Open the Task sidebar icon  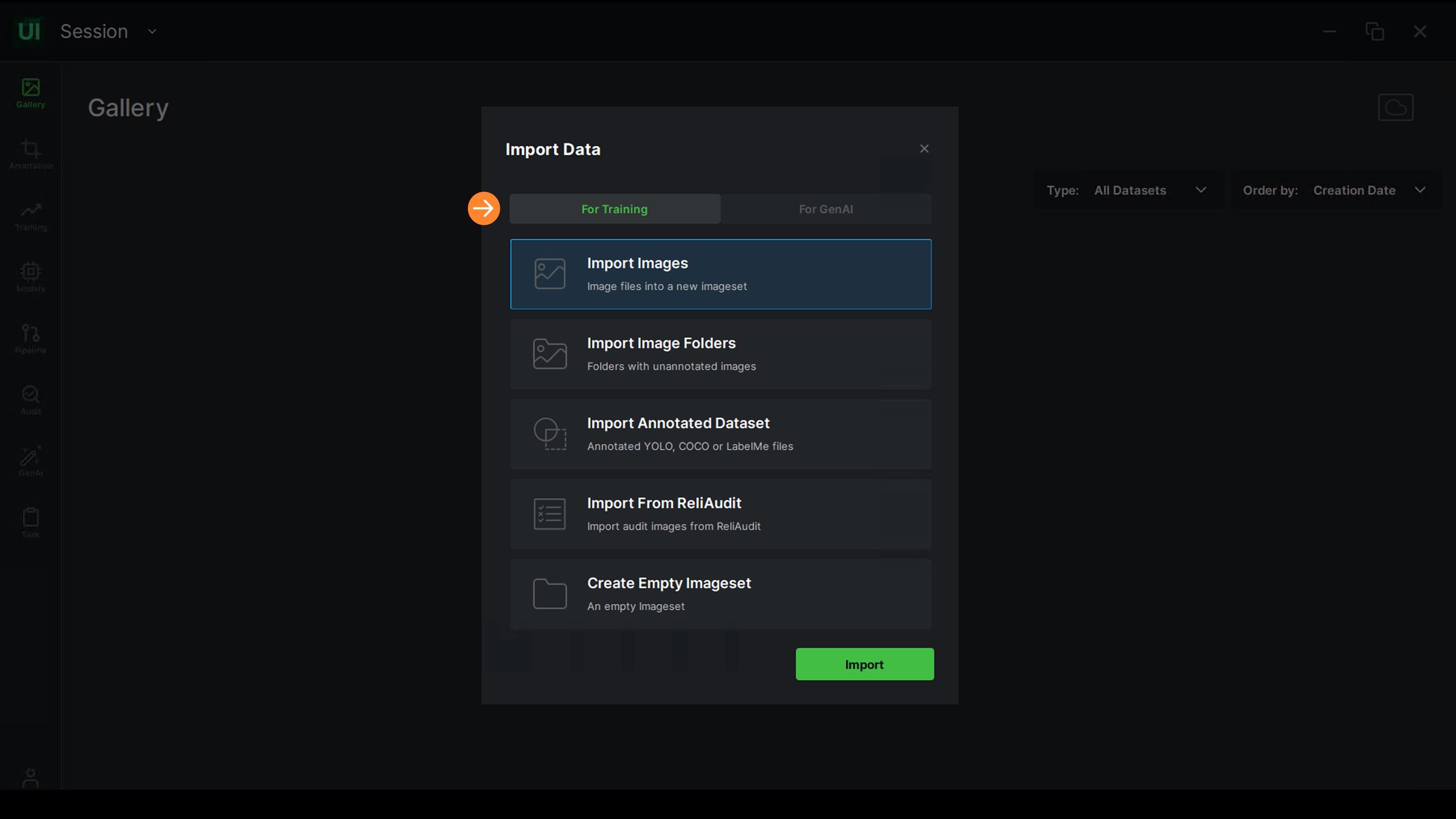[x=30, y=523]
